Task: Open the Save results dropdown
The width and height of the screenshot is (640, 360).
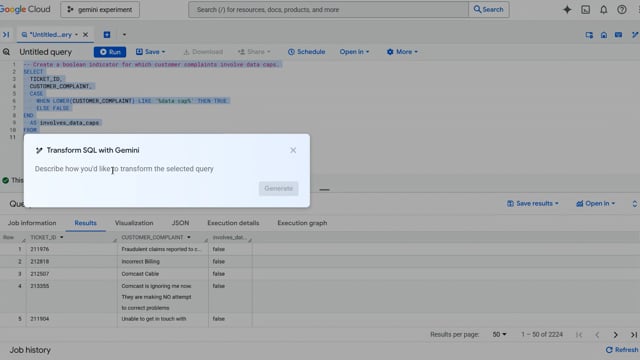Action: click(533, 203)
